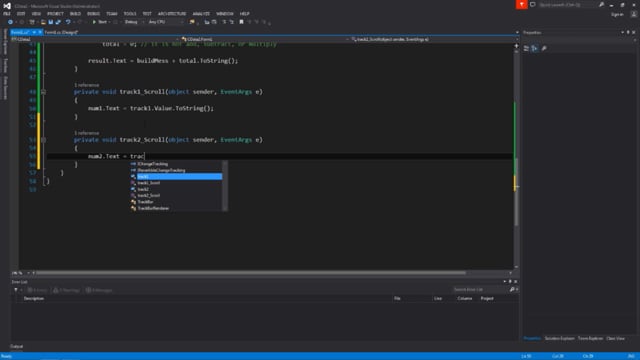Click Alphabetical sort icon in Properties panel
This screenshot has height=360, width=640.
pos(534,49)
